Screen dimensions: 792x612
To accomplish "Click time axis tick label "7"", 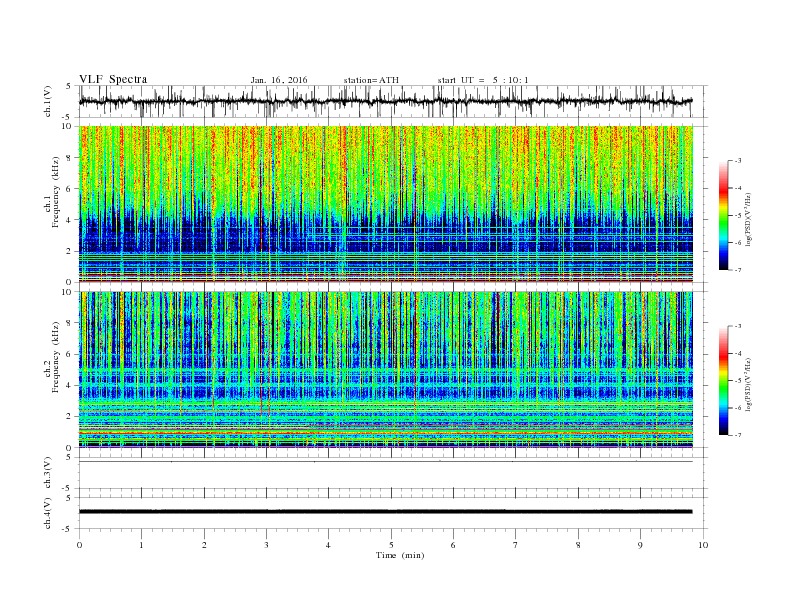I will (x=516, y=545).
